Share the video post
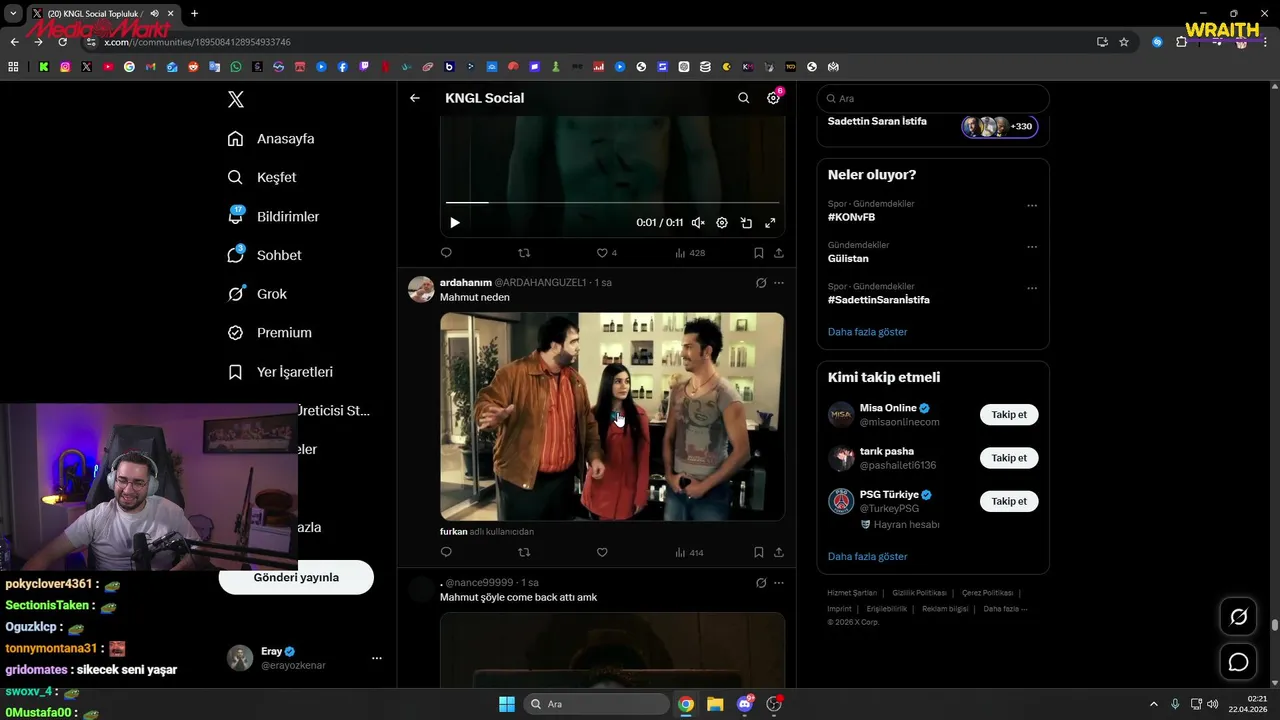The height and width of the screenshot is (720, 1280). pyautogui.click(x=779, y=253)
